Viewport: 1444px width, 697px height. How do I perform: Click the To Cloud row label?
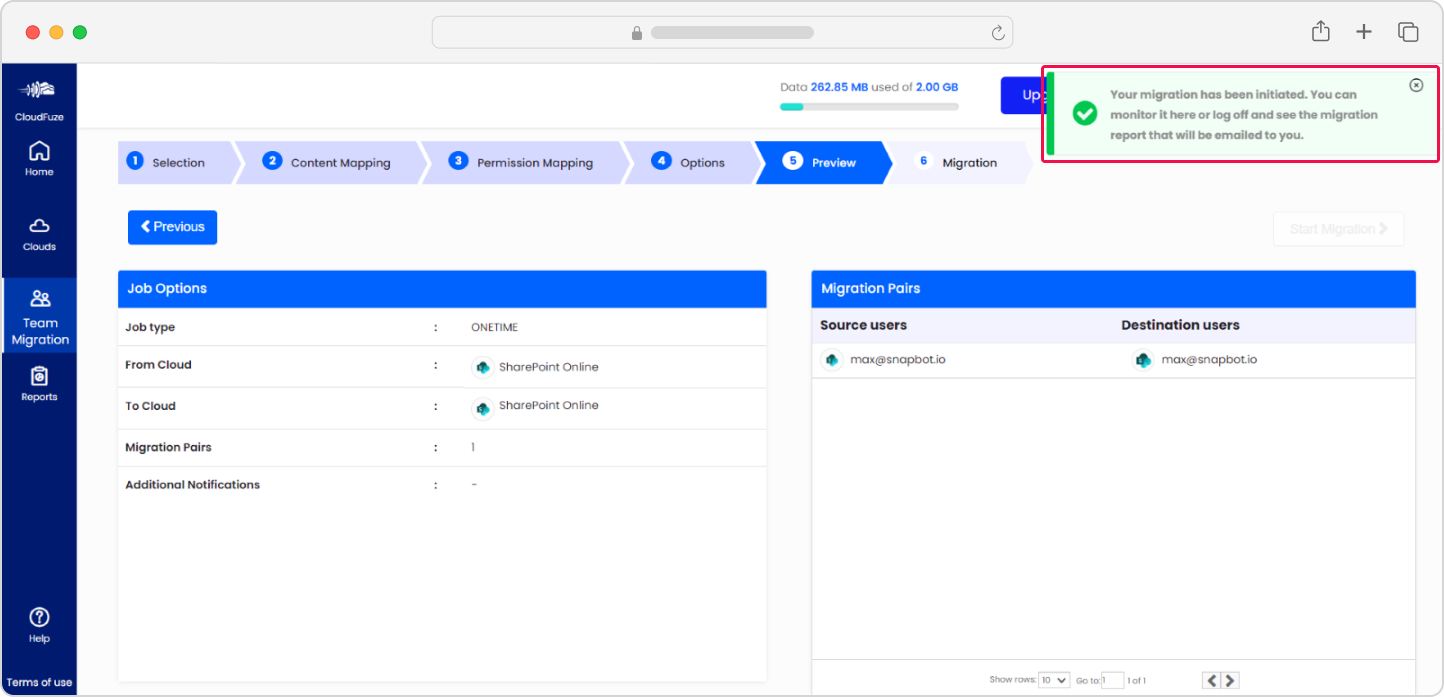point(150,406)
